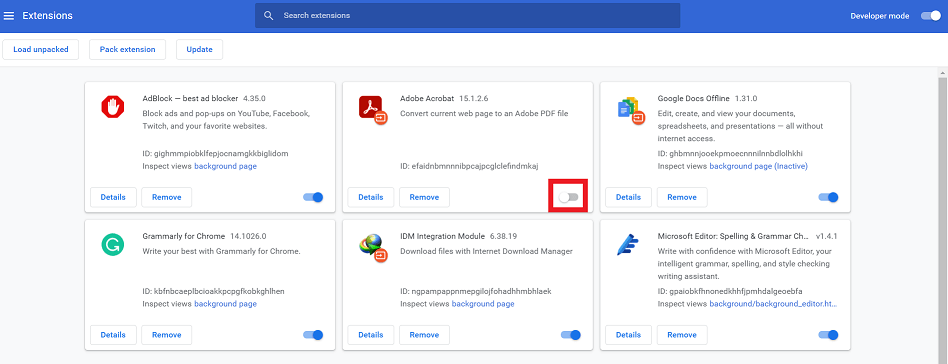Click Grammarly version 14.1026.0 text

(248, 236)
